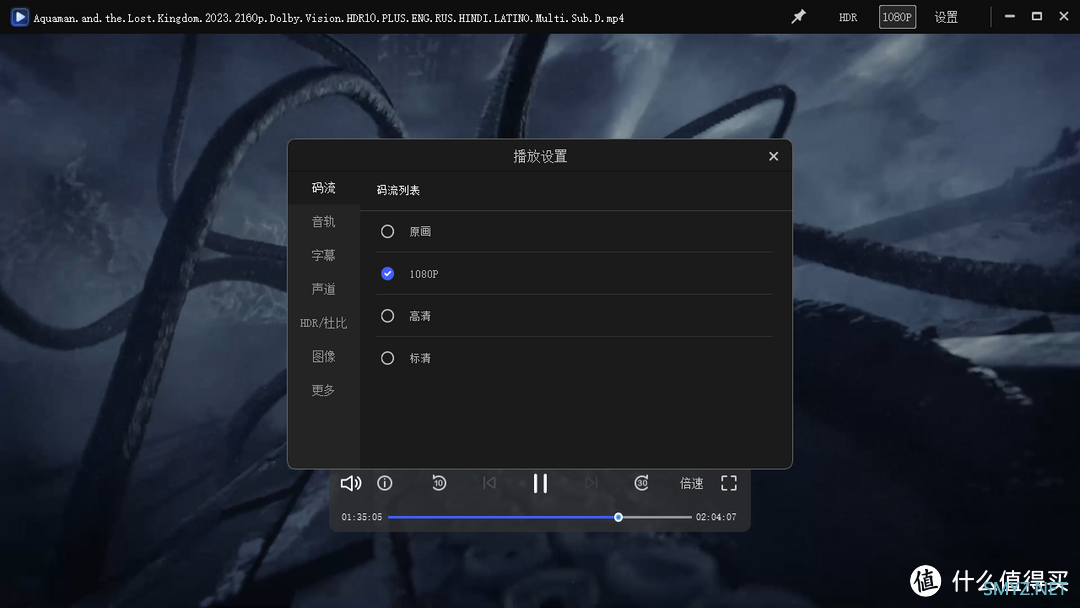Close the player window
Viewport: 1080px width, 608px height.
click(x=1063, y=17)
